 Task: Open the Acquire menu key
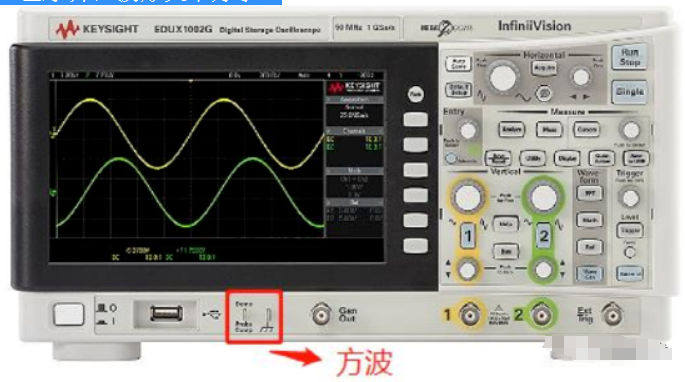pyautogui.click(x=544, y=68)
